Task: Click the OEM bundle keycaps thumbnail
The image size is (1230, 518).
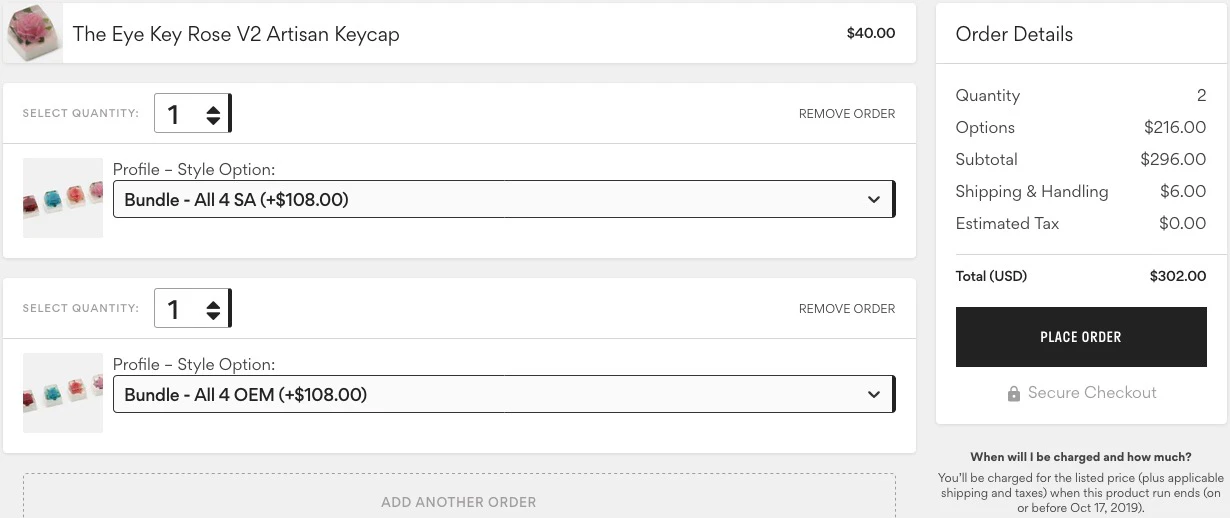Action: (63, 393)
